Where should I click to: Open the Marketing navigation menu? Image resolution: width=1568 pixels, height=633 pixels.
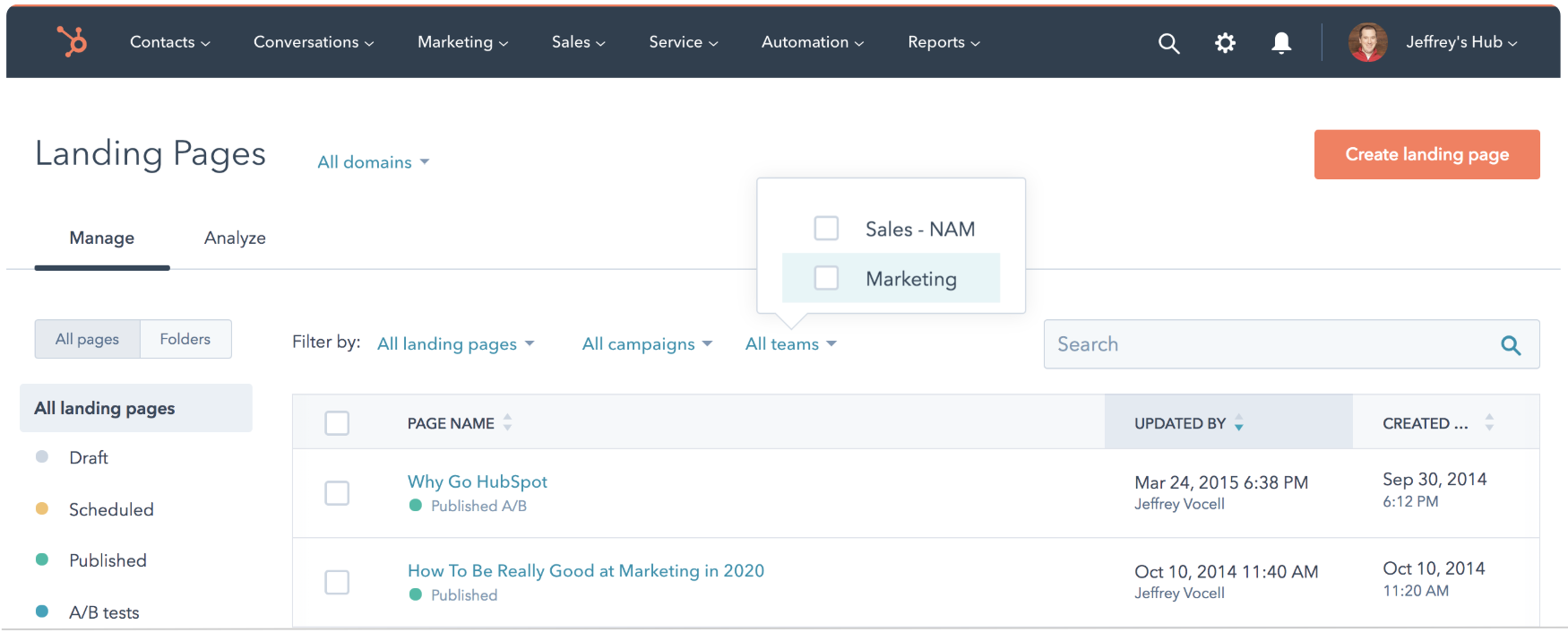462,42
